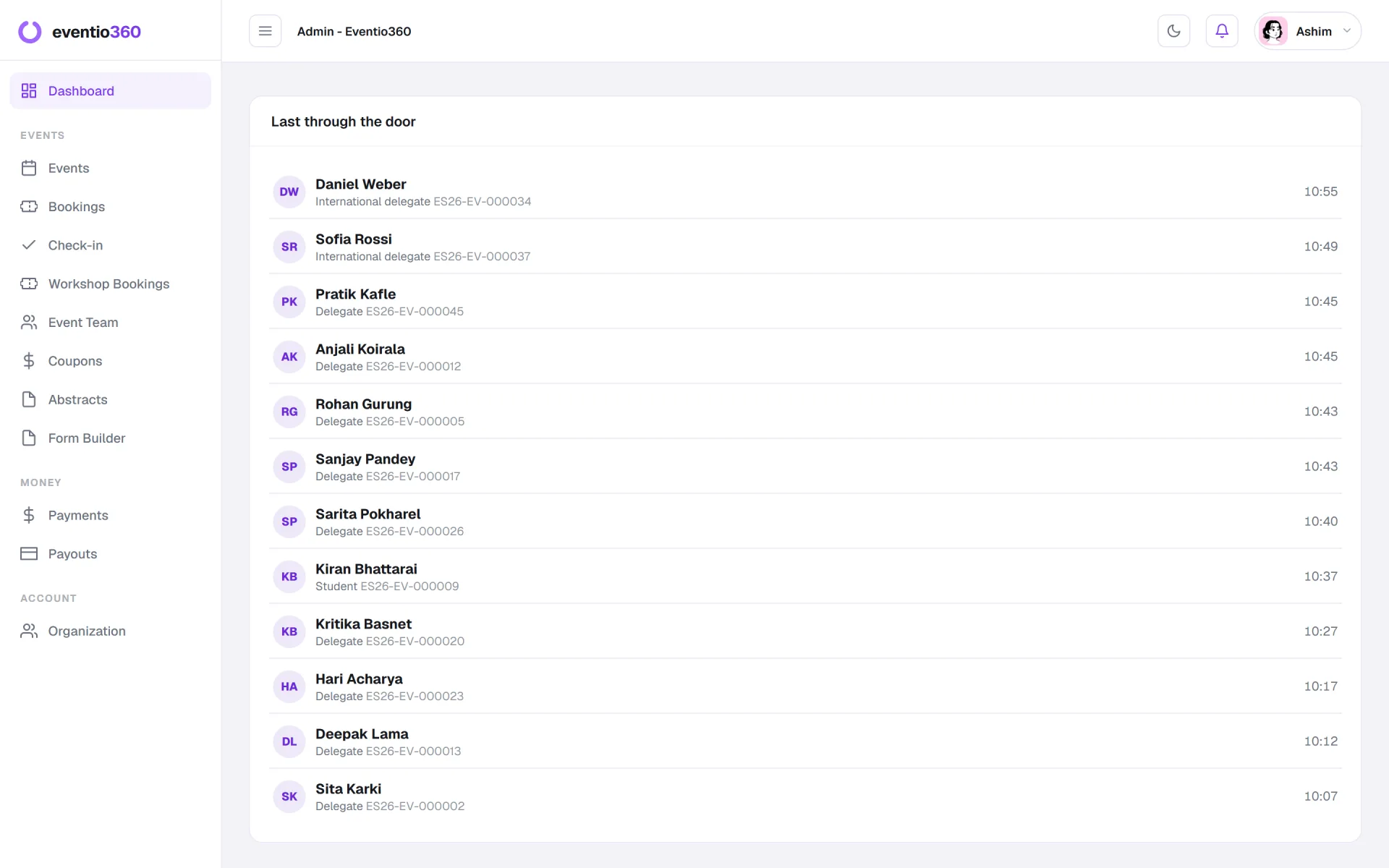
Task: Click booking code ES26-EV-000005
Action: coord(415,421)
